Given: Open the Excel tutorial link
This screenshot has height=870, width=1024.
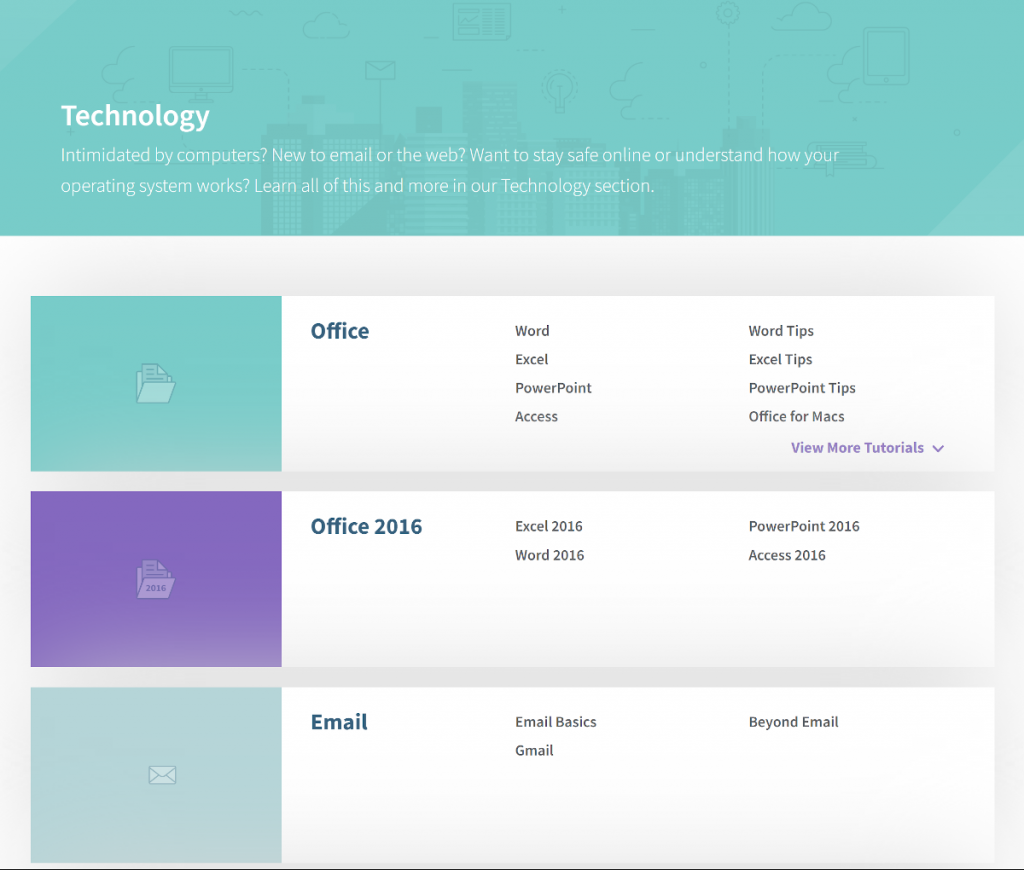Looking at the screenshot, I should click(x=532, y=360).
